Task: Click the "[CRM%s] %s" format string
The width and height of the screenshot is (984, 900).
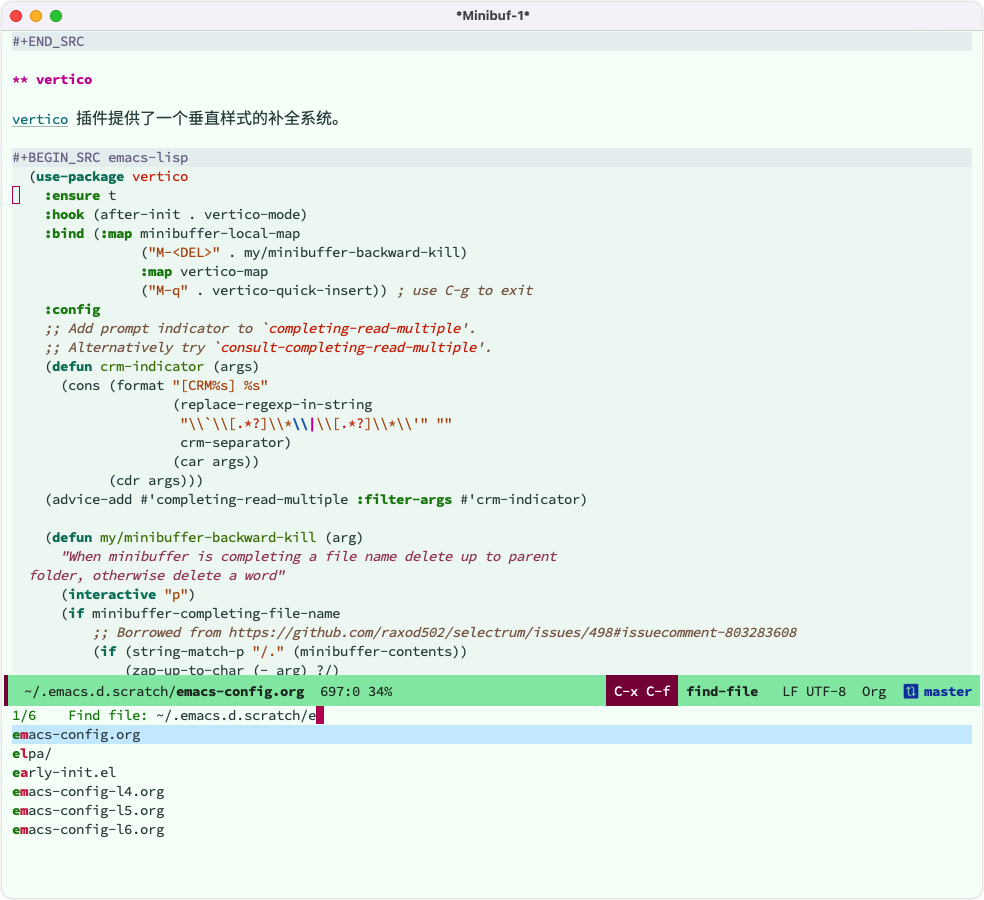Action: [220, 385]
